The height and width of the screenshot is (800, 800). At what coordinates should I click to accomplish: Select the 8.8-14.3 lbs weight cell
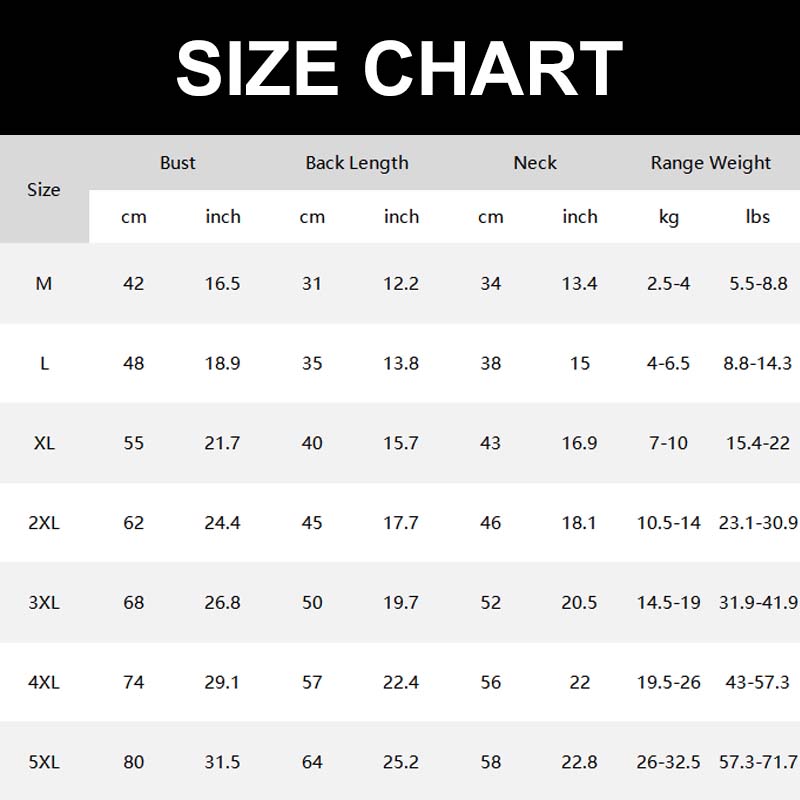coord(758,363)
